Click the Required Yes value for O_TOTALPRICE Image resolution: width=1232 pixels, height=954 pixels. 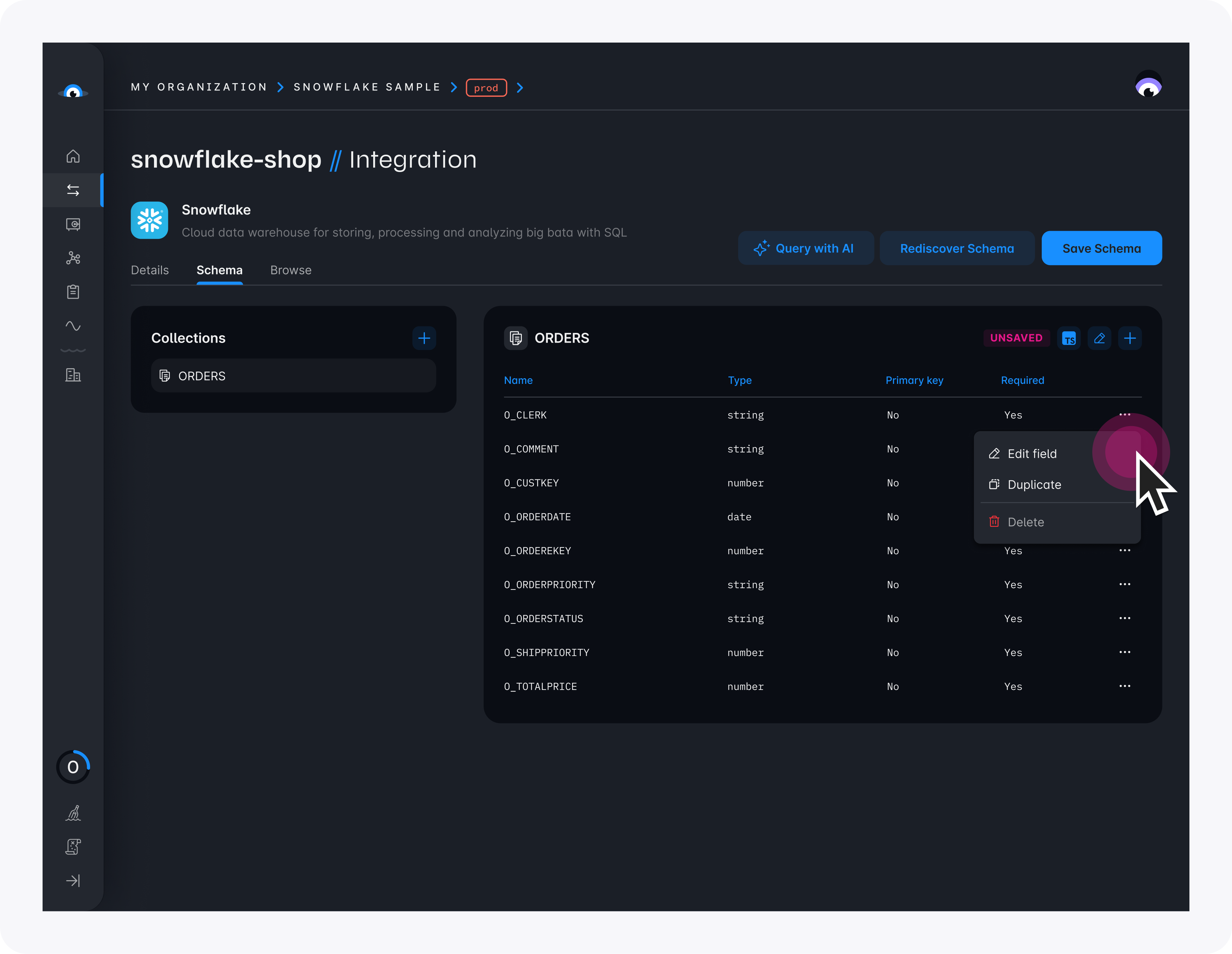(x=1013, y=687)
